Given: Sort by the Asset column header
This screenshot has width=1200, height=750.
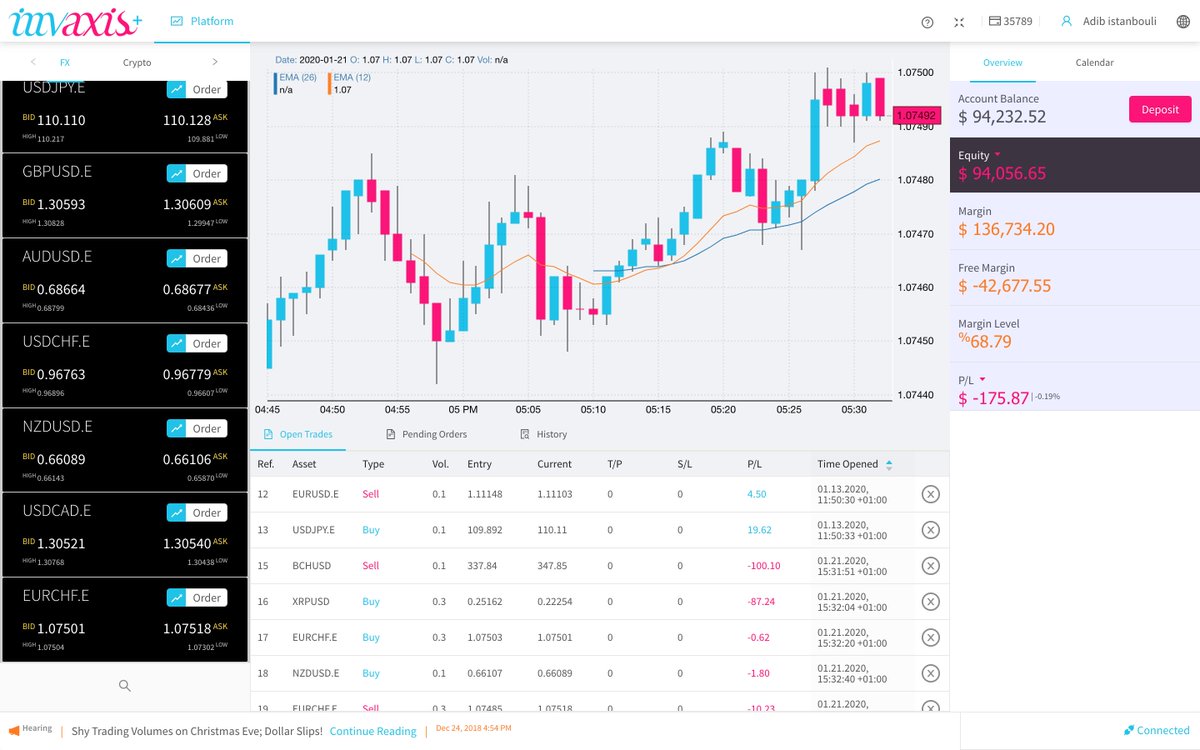Looking at the screenshot, I should coord(304,464).
